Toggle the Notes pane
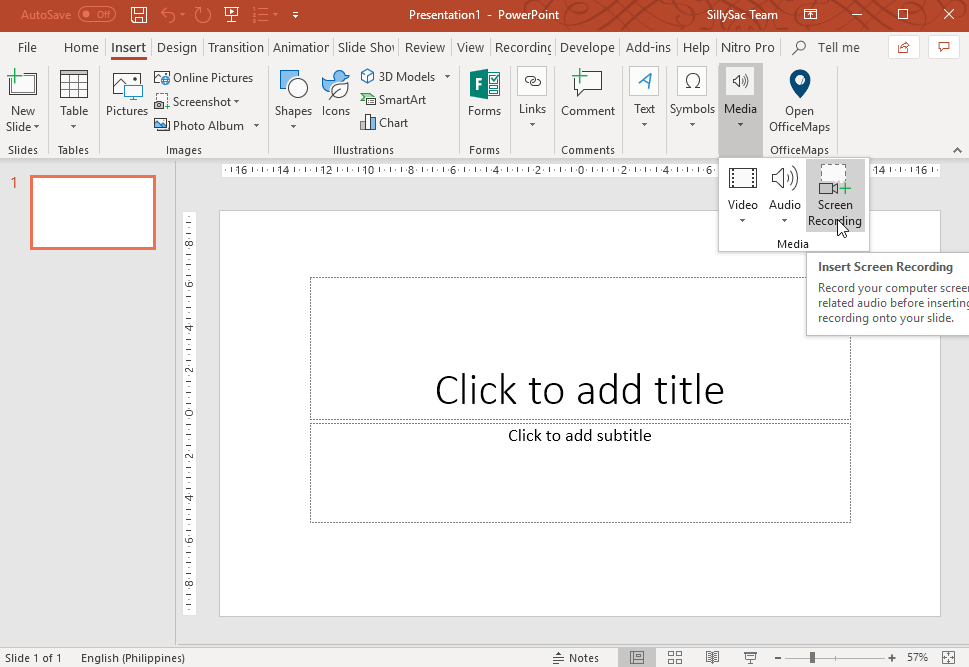The image size is (969, 667). tap(576, 657)
